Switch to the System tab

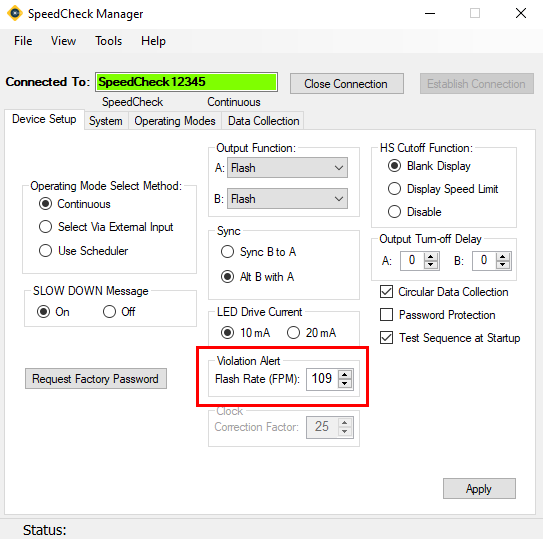tap(106, 121)
